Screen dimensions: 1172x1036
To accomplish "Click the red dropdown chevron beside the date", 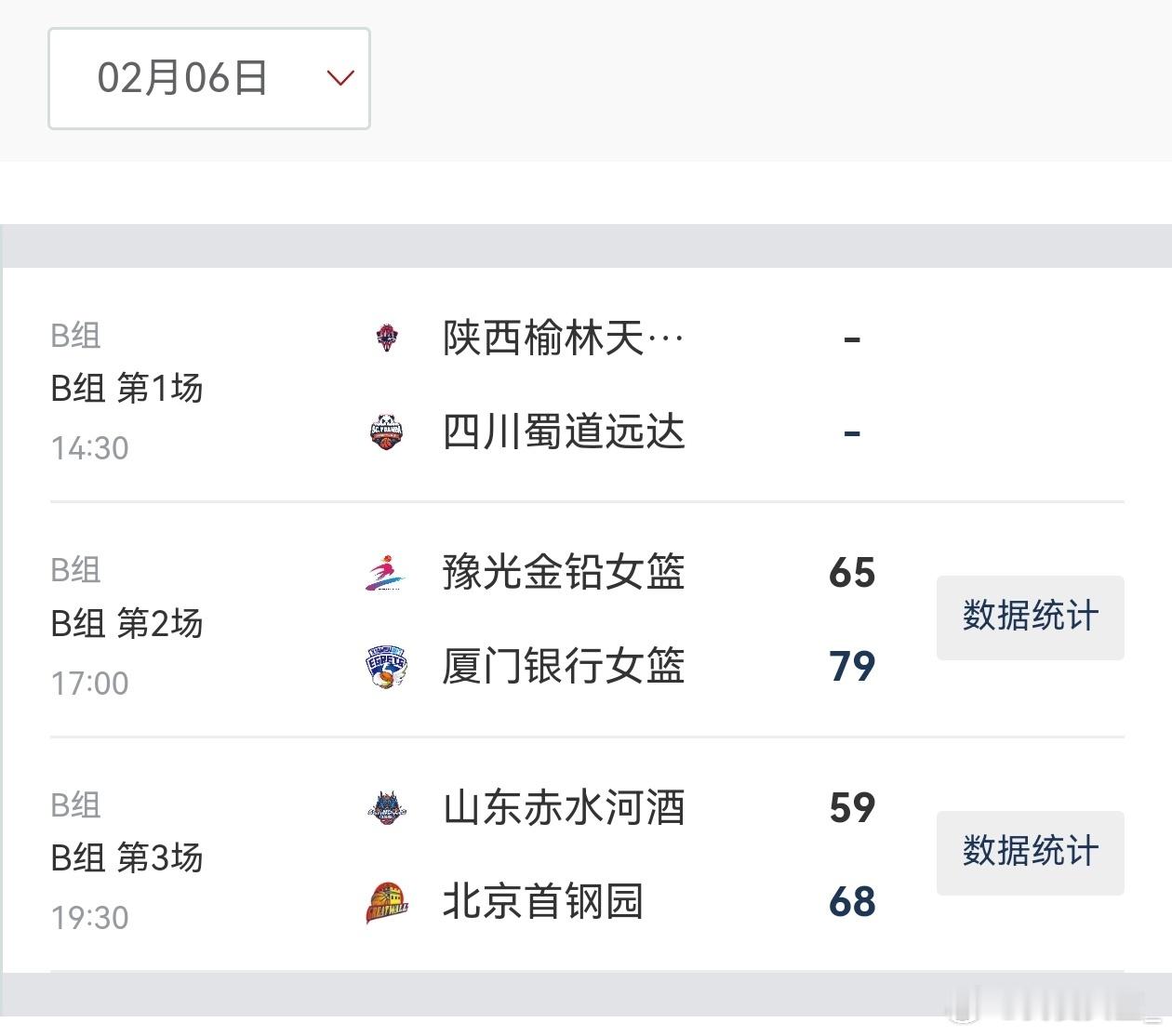I will click(x=340, y=78).
